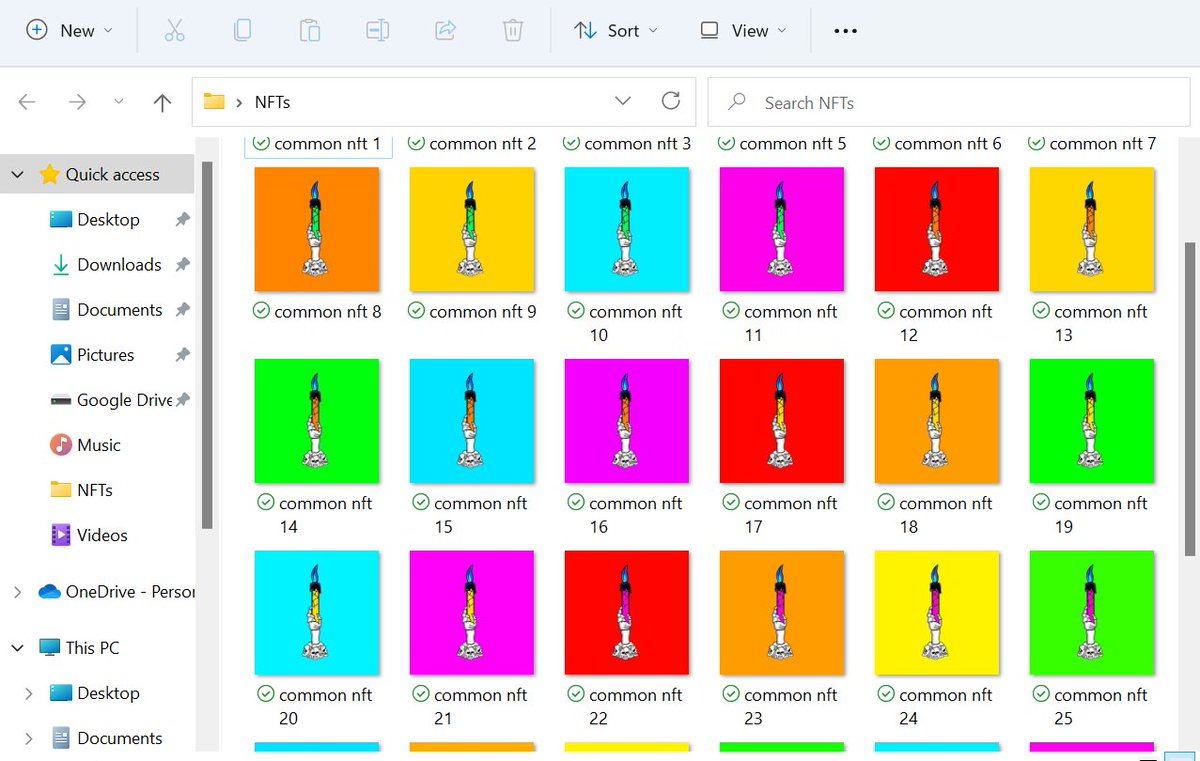Screen dimensions: 1200x761
Task: Go forward with the right arrow
Action: click(x=77, y=102)
